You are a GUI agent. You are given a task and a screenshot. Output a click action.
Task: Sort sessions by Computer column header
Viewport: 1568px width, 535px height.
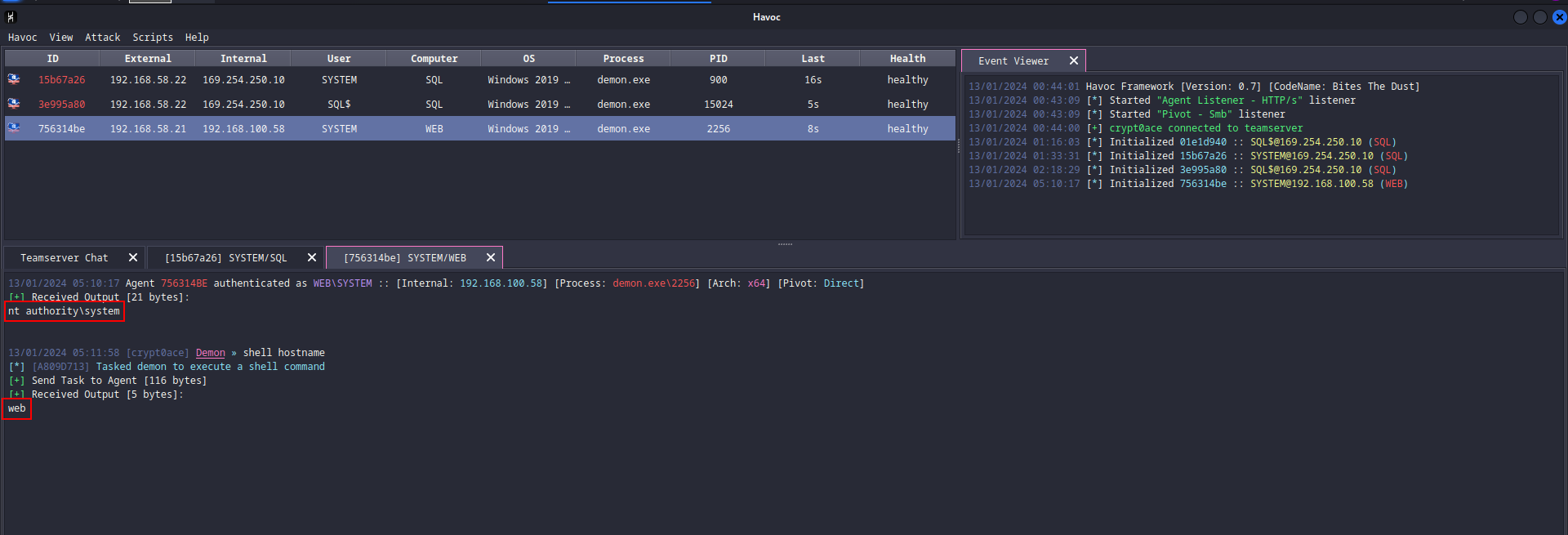[x=434, y=59]
